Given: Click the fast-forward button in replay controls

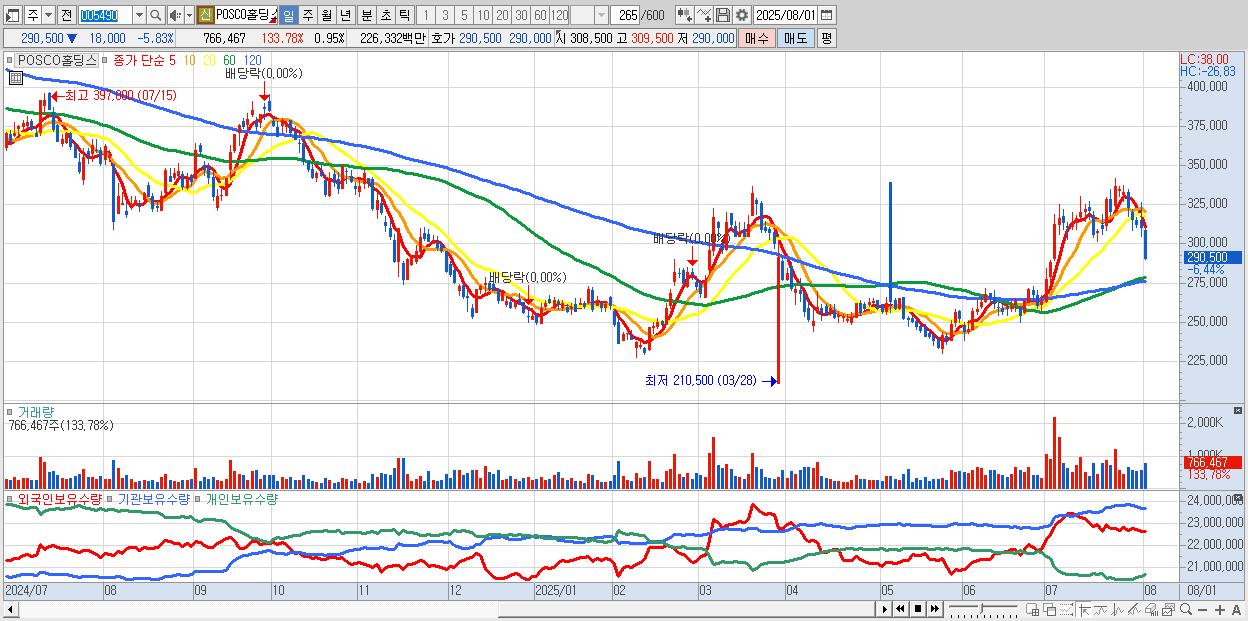Looking at the screenshot, I should point(935,609).
